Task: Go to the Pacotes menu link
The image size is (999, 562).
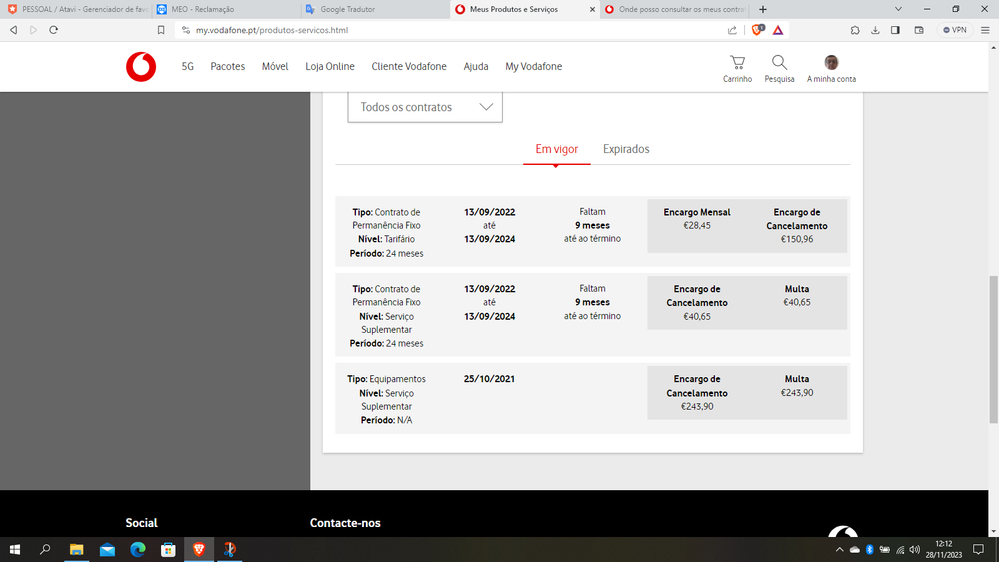Action: pyautogui.click(x=227, y=67)
